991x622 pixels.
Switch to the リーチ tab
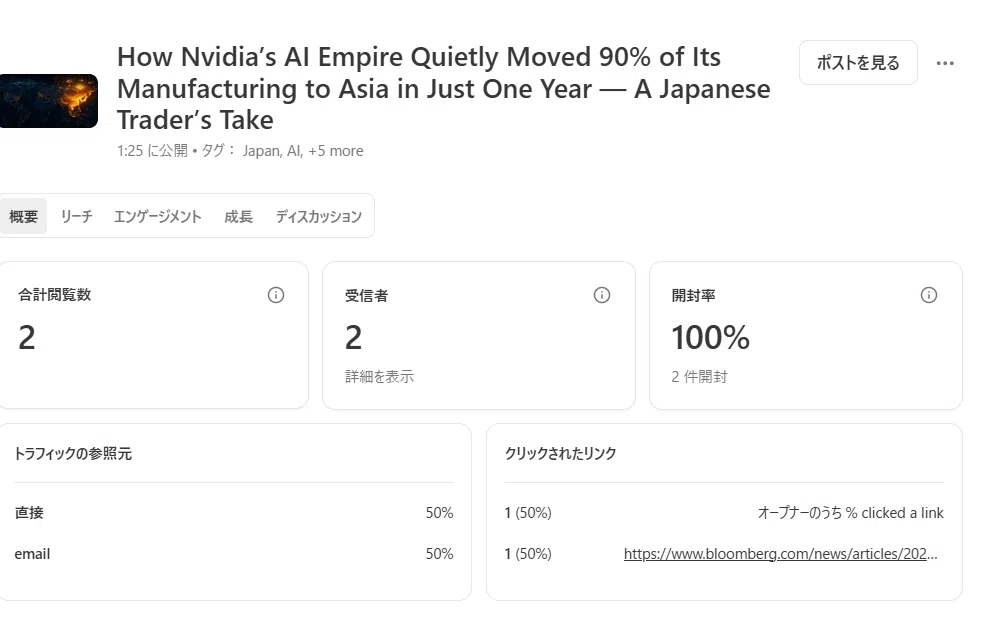coord(76,216)
